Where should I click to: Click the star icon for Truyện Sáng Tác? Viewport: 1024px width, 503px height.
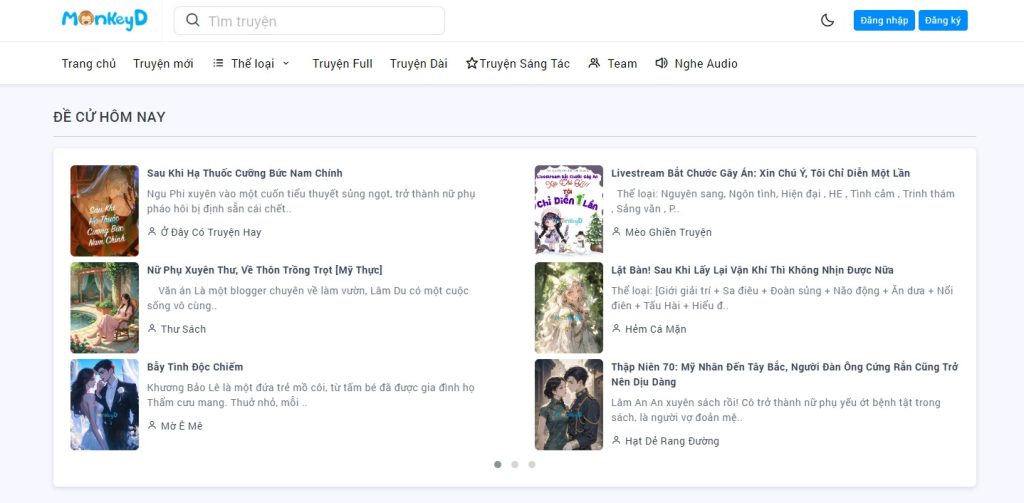click(x=472, y=64)
